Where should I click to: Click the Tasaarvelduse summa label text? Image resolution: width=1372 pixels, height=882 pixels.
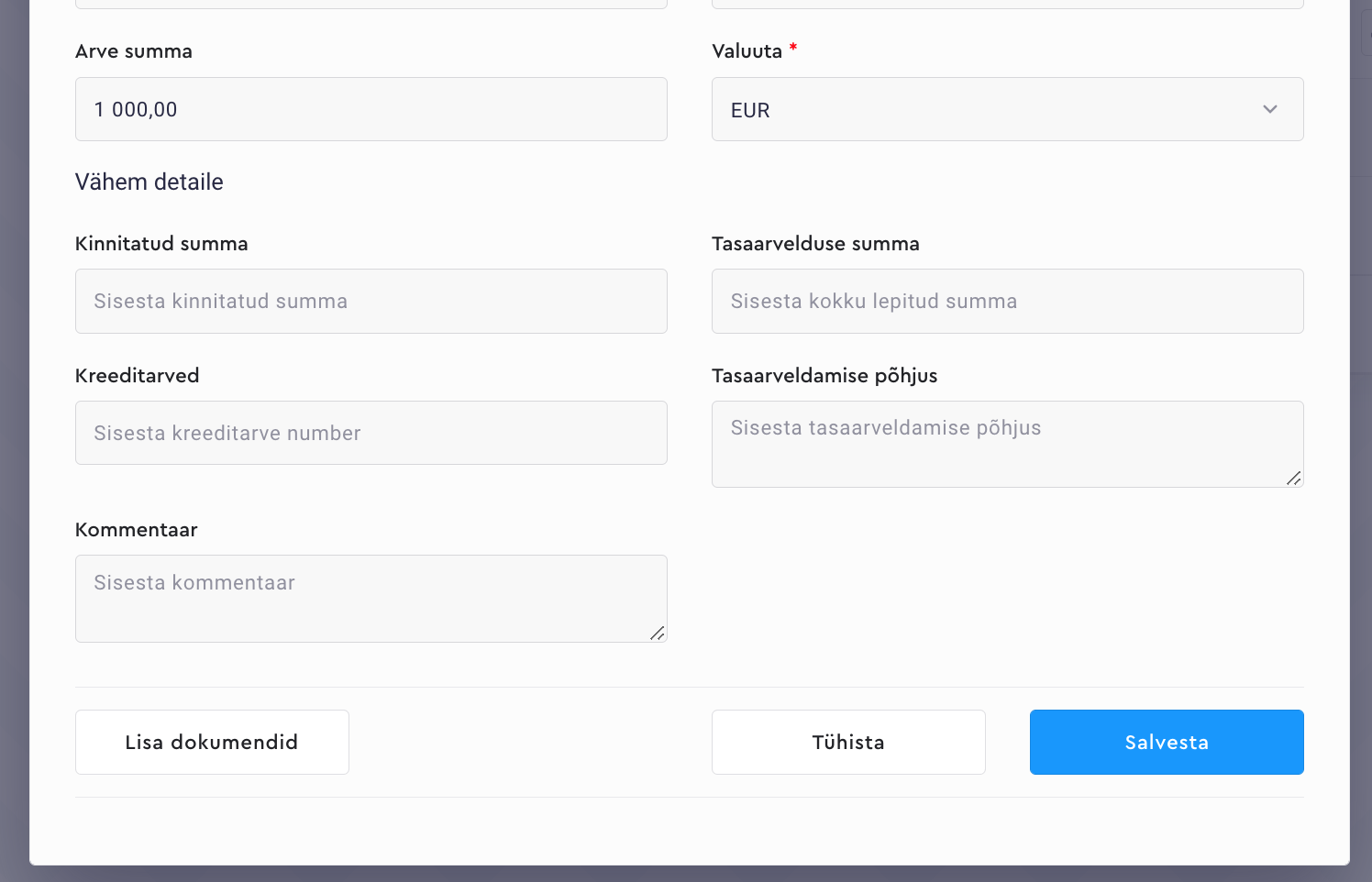pos(815,244)
